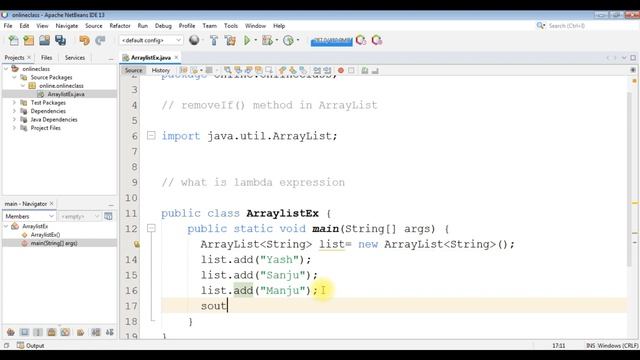Expand the Java Dependencies node
640x360 pixels.
pos(14,120)
